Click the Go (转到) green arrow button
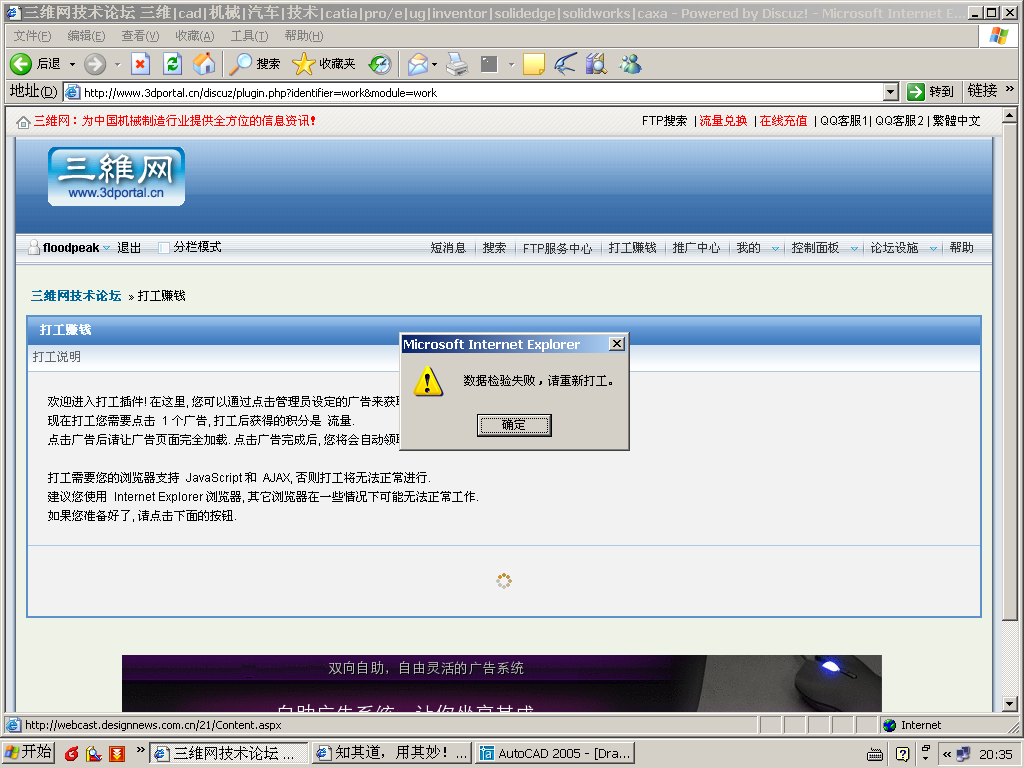 [931, 91]
